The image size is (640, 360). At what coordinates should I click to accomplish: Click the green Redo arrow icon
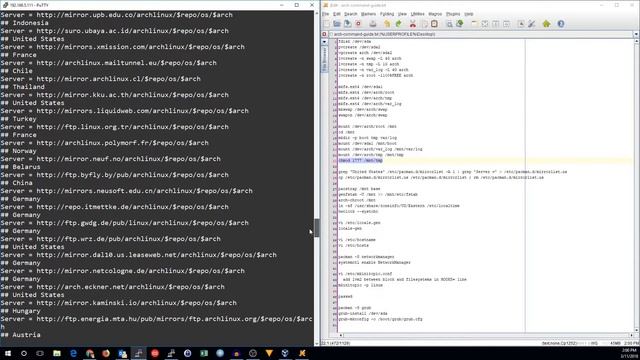398,24
